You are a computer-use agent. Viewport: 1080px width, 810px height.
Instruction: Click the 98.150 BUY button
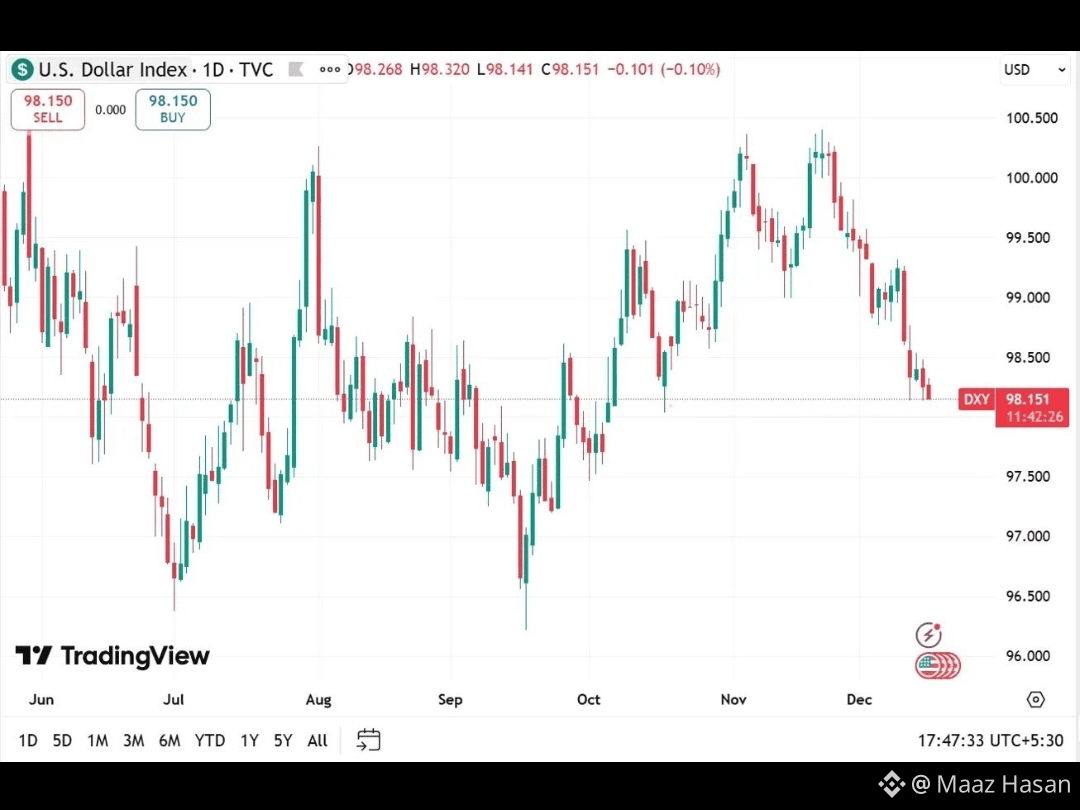(x=173, y=109)
